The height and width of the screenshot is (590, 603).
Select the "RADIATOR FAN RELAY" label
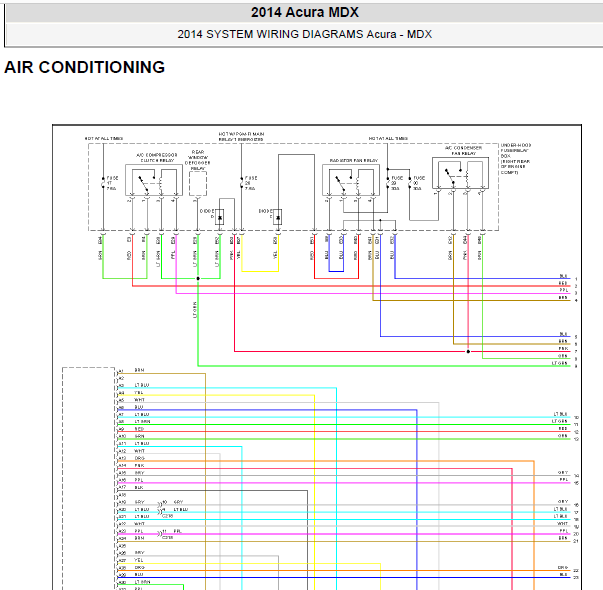tap(354, 160)
